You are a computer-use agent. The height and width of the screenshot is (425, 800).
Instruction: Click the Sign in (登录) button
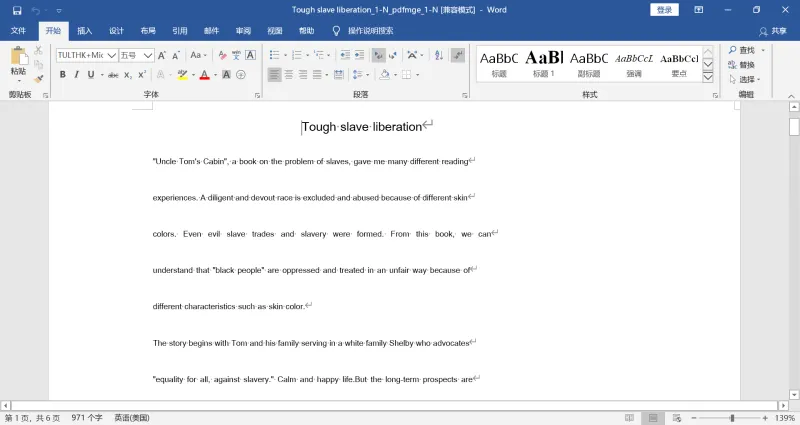point(664,10)
